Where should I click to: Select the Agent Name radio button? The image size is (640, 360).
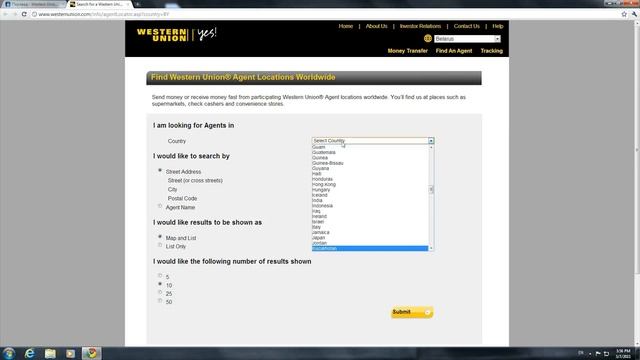tap(160, 206)
